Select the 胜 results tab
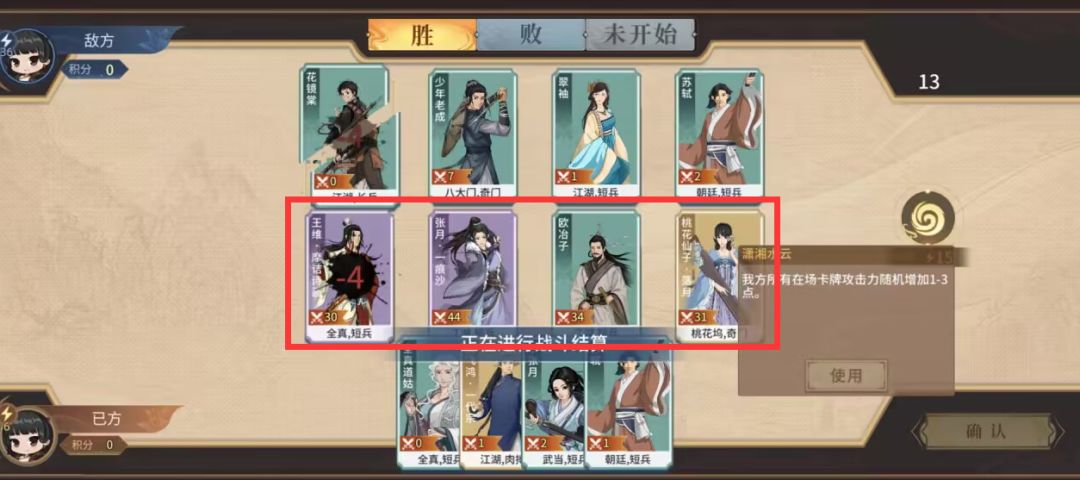Screen dimensions: 1080x480 422,34
